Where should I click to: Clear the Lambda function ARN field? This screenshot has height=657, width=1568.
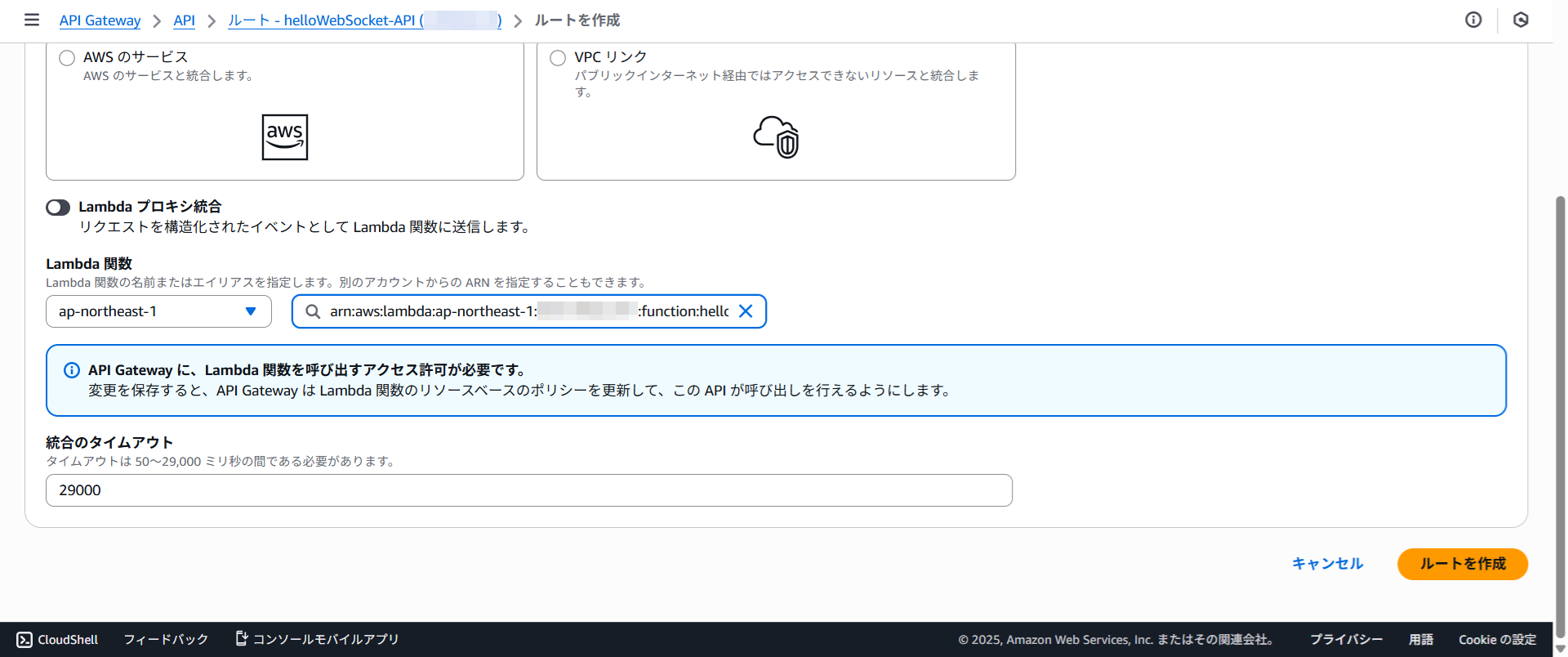coord(746,311)
